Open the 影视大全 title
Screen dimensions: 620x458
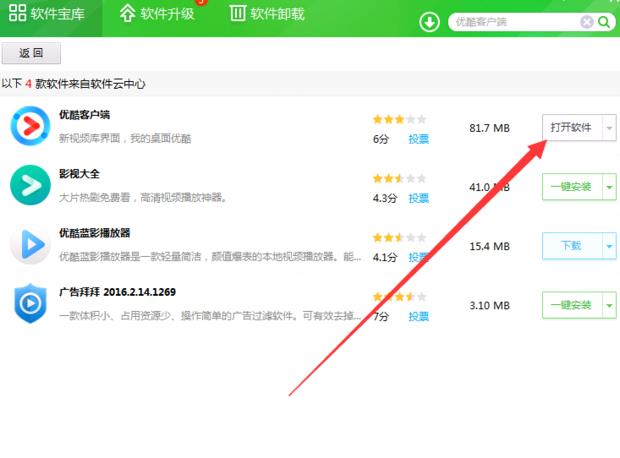(79, 174)
